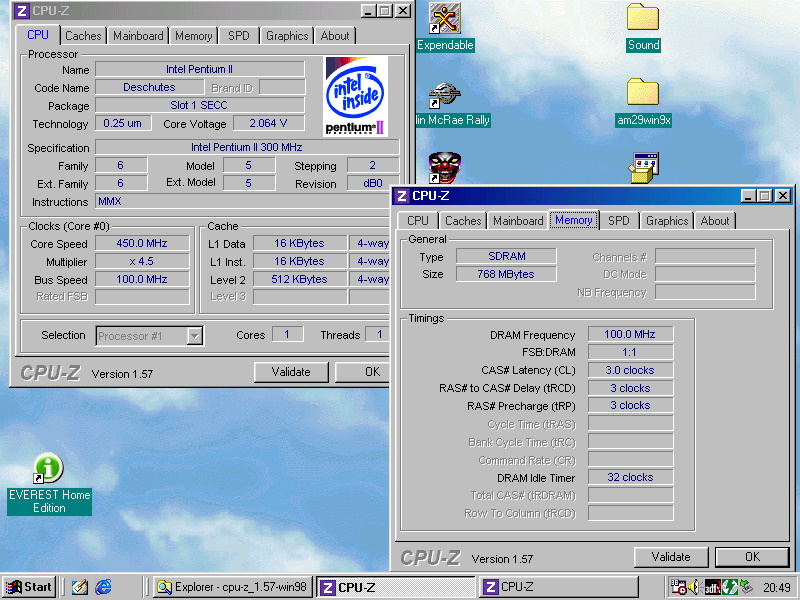Click the DRAM Frequency value 100.0 MHz
This screenshot has width=800, height=600.
click(x=630, y=334)
